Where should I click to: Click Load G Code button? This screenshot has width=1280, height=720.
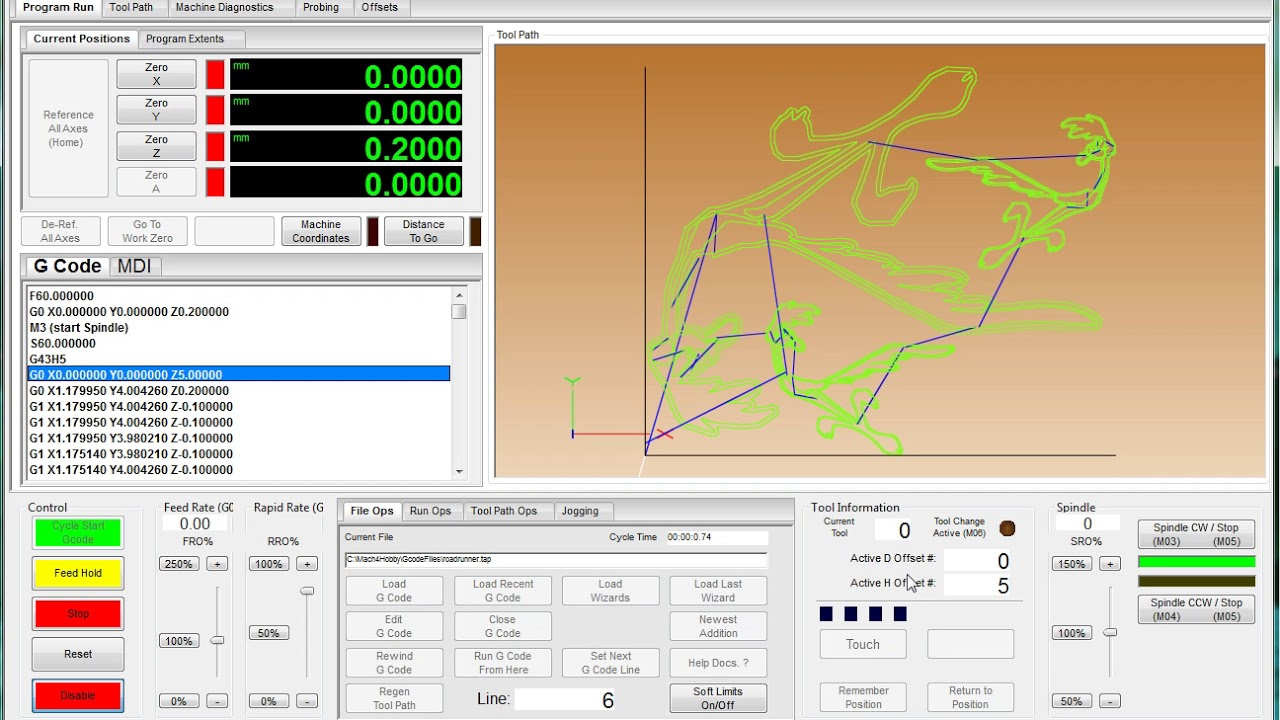pyautogui.click(x=394, y=591)
